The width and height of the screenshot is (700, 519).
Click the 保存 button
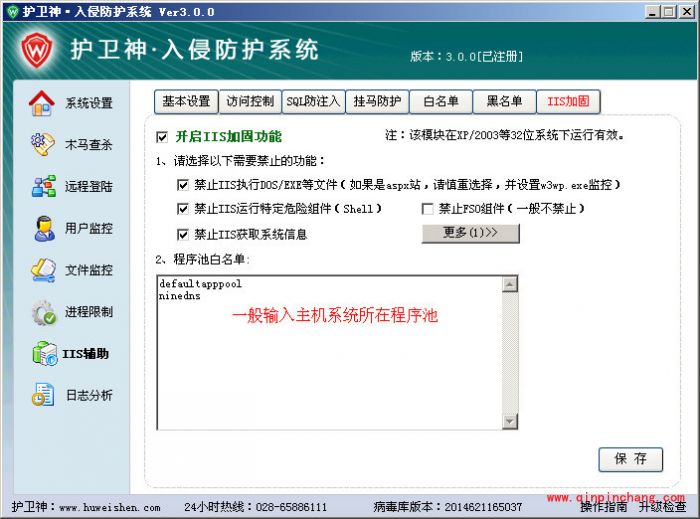tap(630, 459)
